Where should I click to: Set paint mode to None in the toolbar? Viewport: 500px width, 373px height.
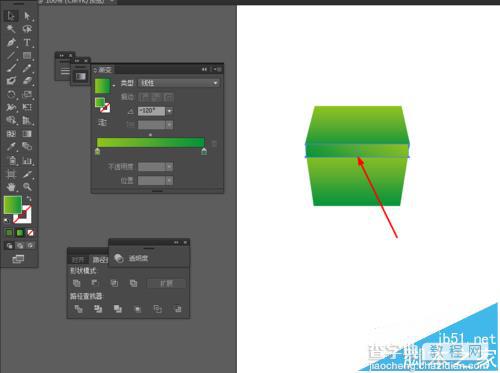pos(30,233)
